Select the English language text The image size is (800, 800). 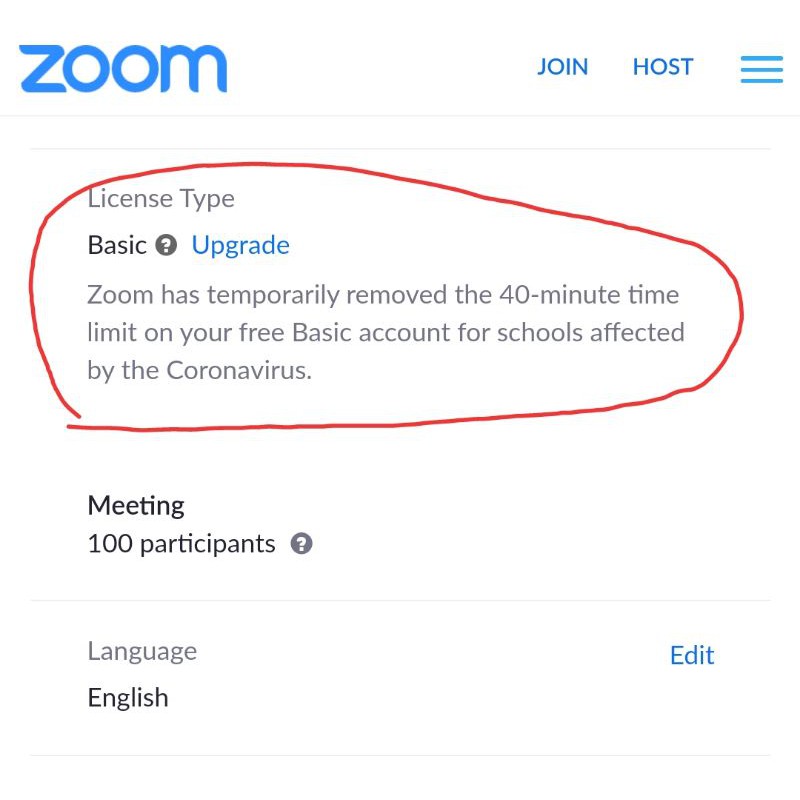coord(127,697)
